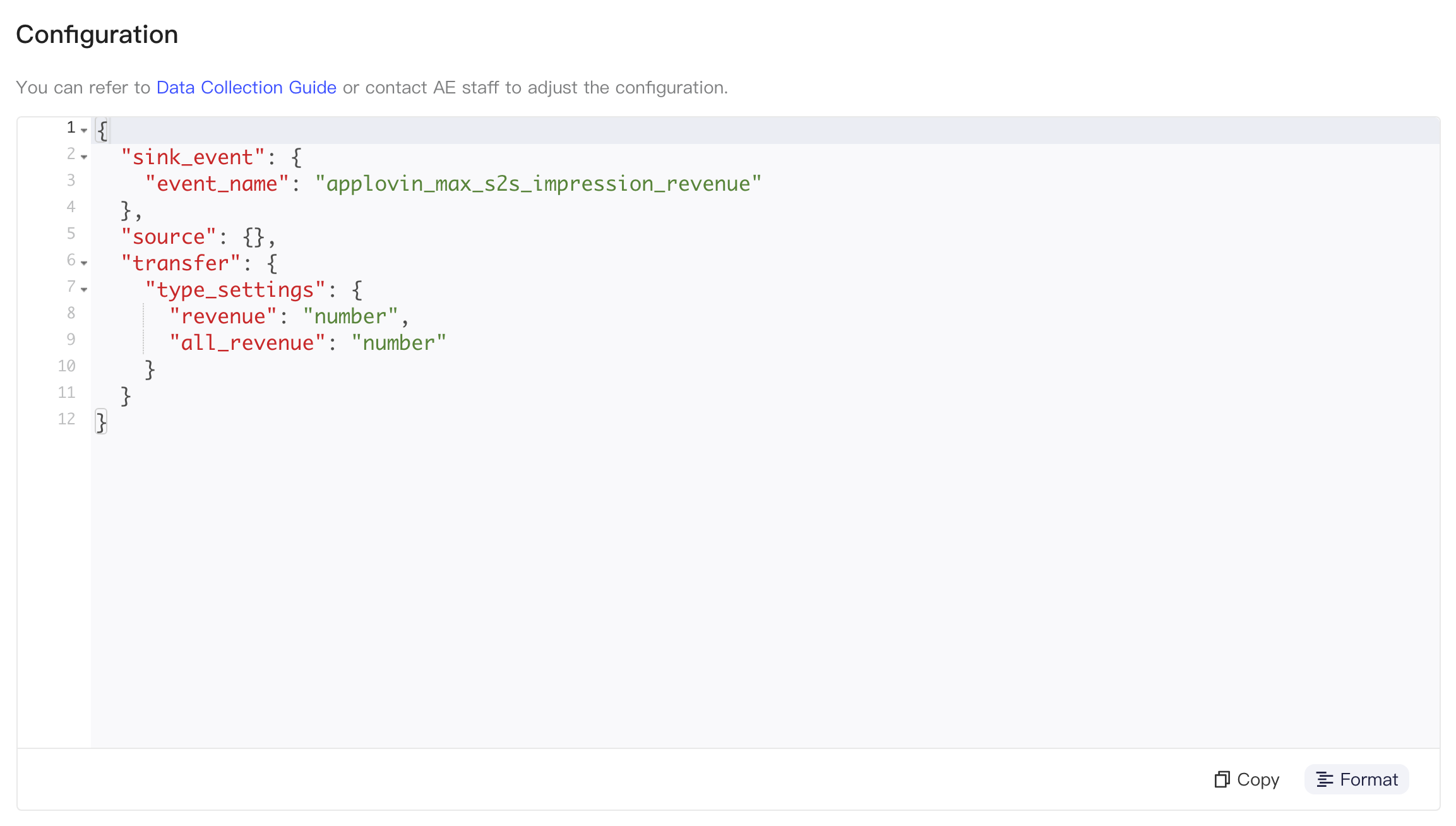Click line number 4 in the gutter
The width and height of the screenshot is (1456, 826).
71,207
